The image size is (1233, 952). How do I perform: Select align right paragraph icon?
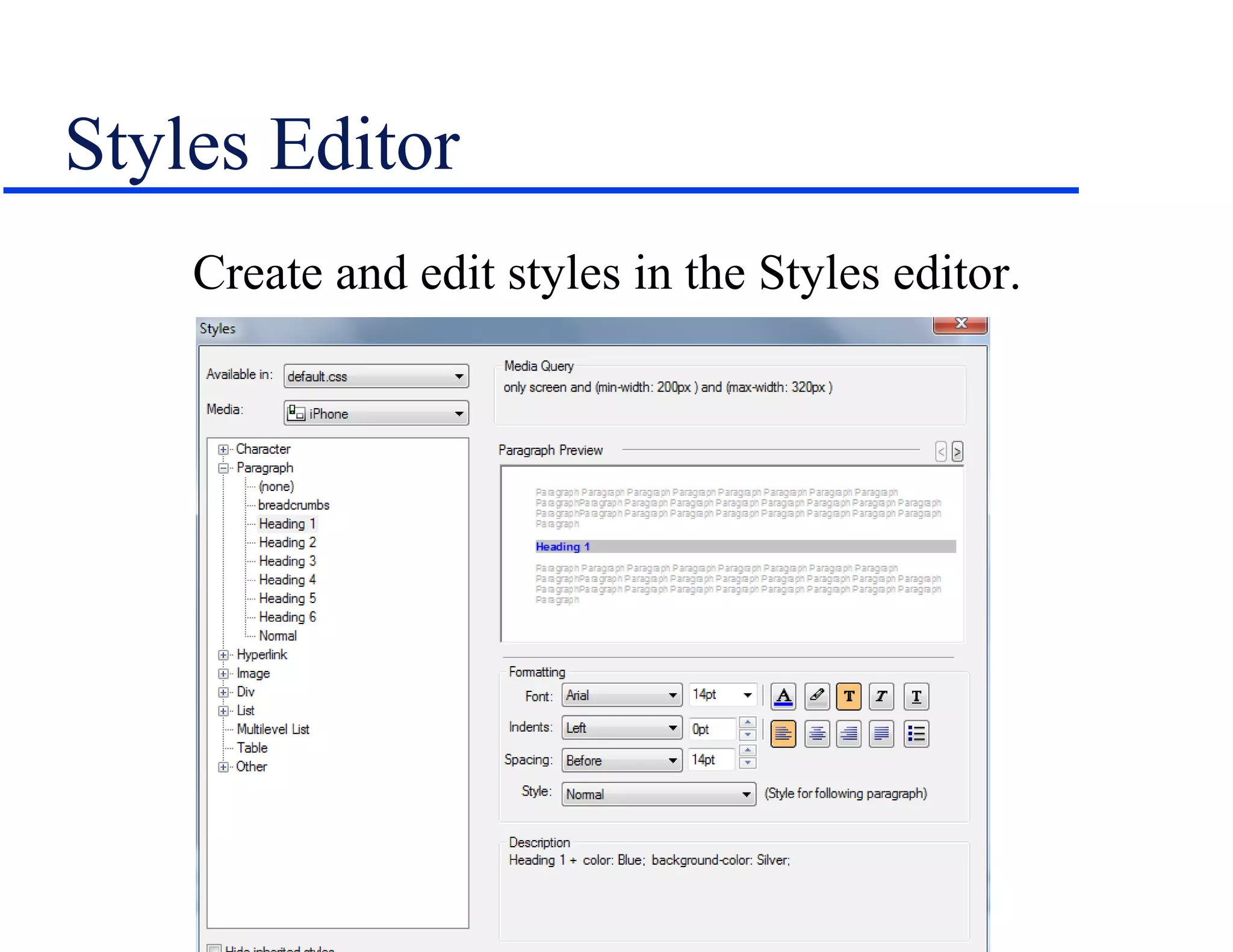(849, 734)
